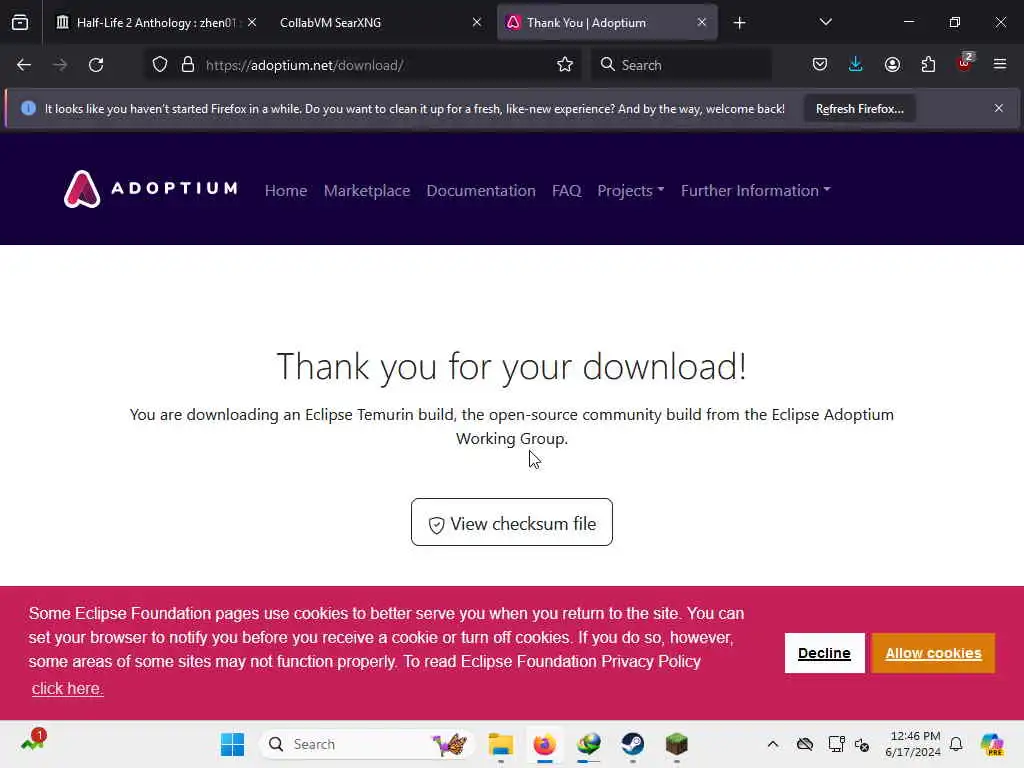Expand the Projects dropdown menu
This screenshot has height=768, width=1024.
click(x=630, y=191)
